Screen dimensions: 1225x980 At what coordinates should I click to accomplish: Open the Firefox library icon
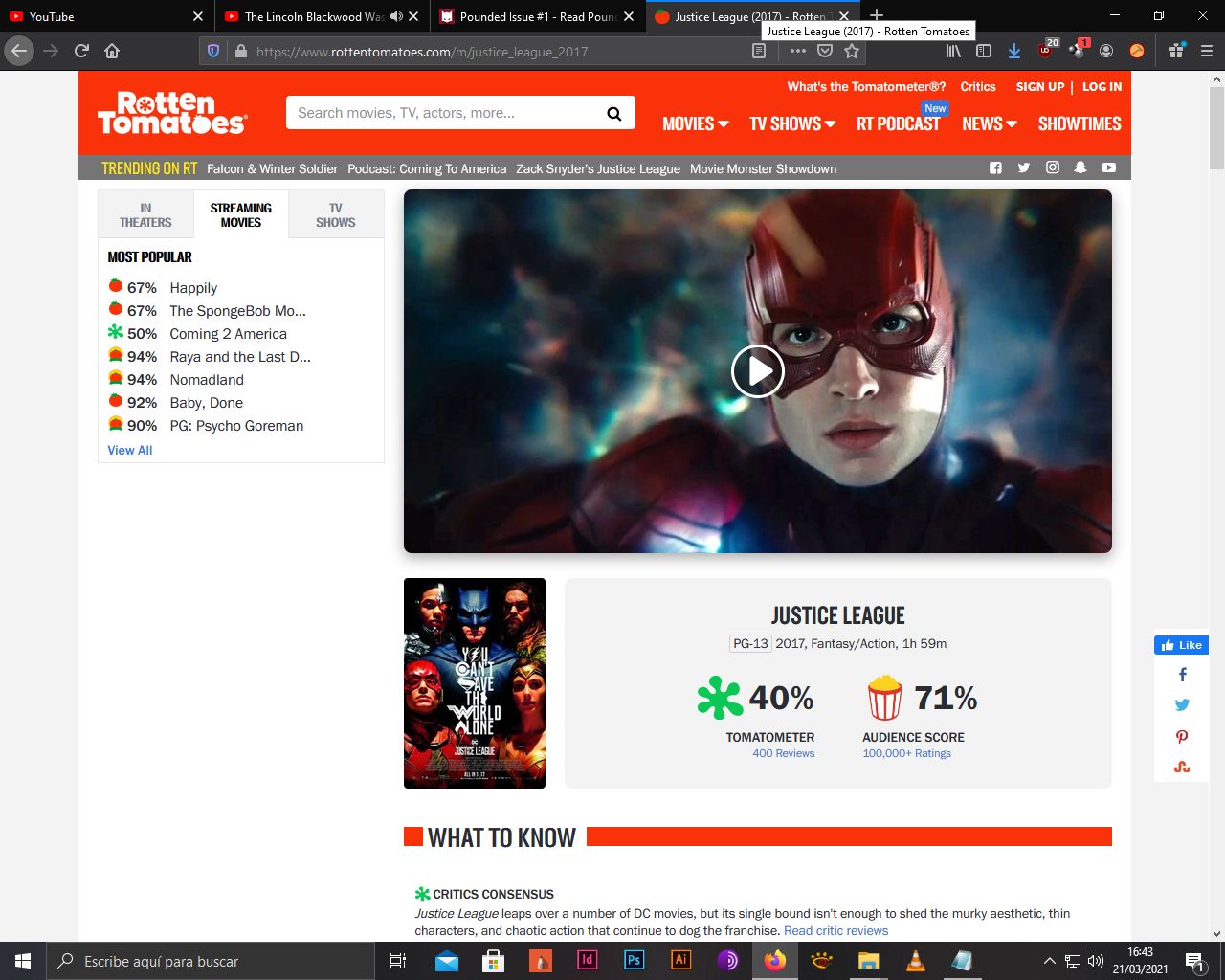pyautogui.click(x=953, y=51)
